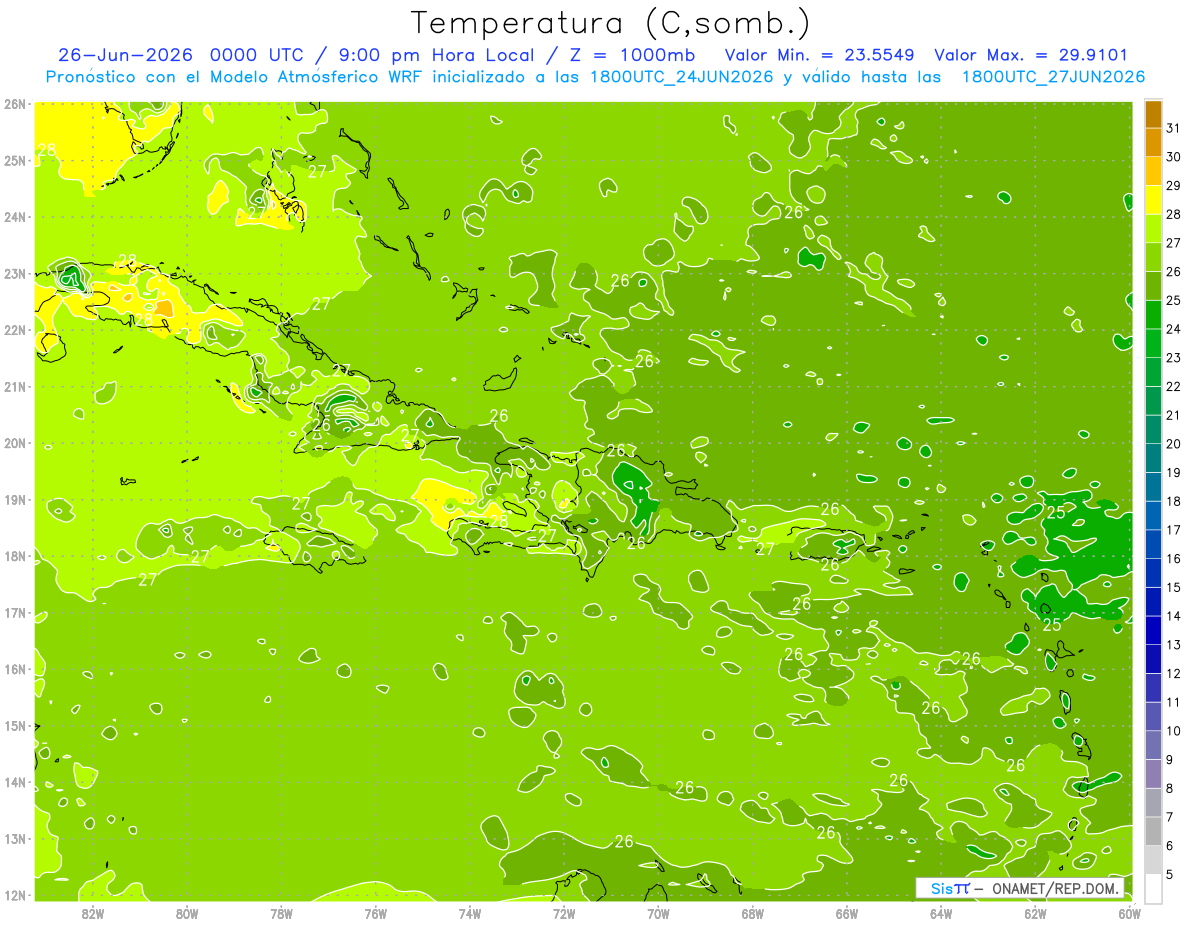Image resolution: width=1200 pixels, height=927 pixels.
Task: Click the '78W' longitude axis label
Action: click(281, 913)
